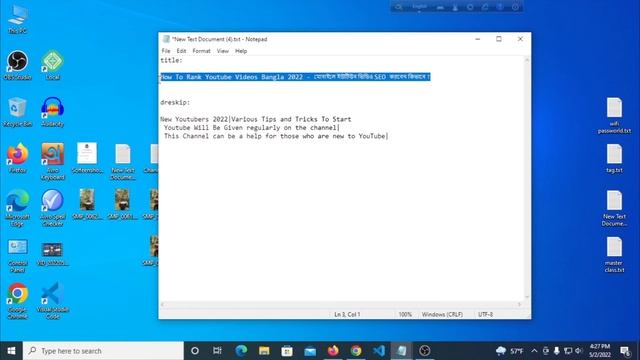Select the Local desktop shortcut
The height and width of the screenshot is (360, 640).
tap(53, 65)
